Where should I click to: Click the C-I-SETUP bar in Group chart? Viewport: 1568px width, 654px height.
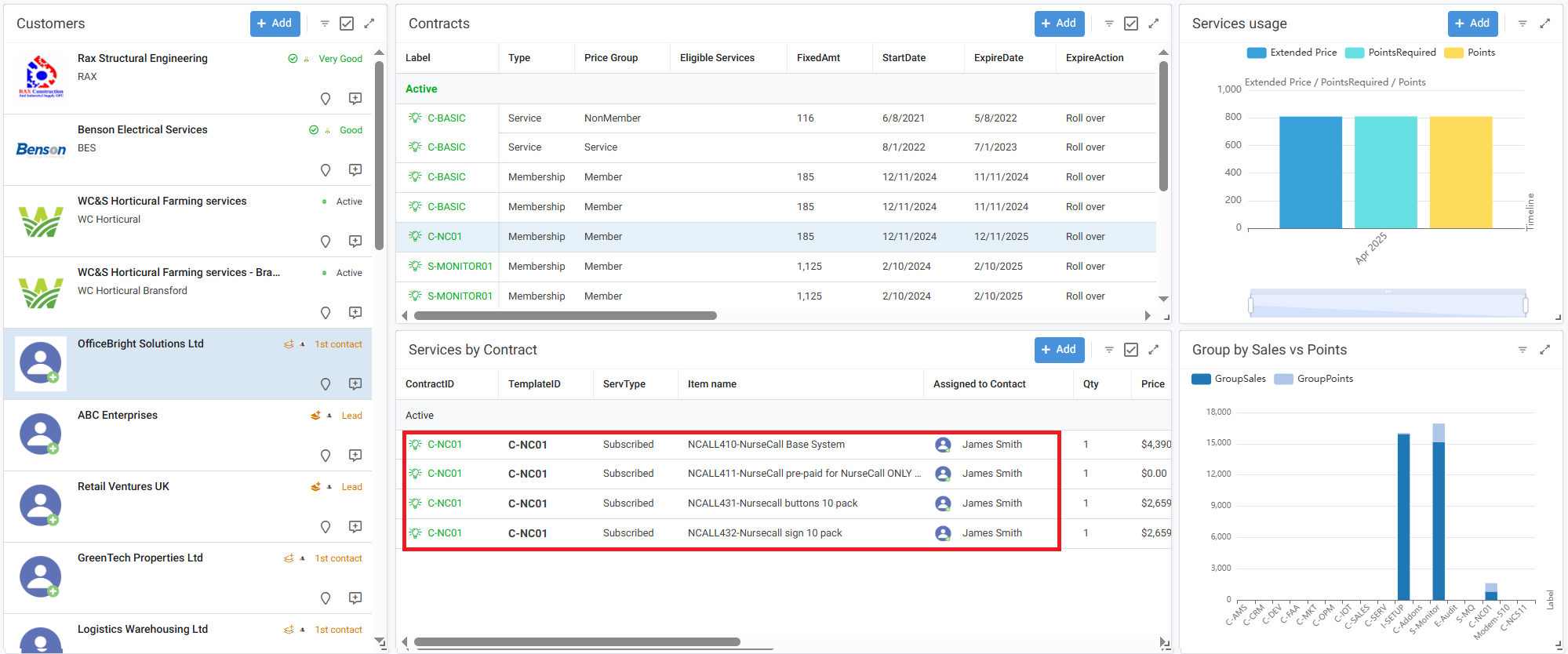[x=1403, y=517]
